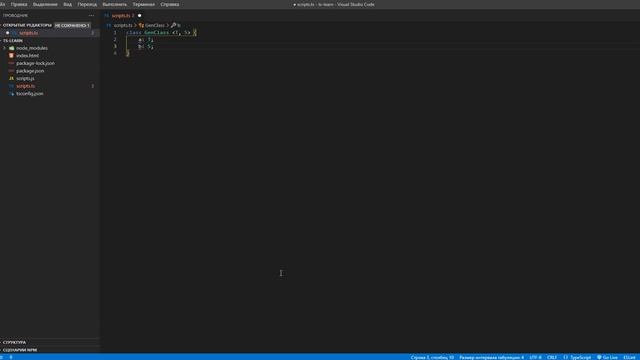Collapse the Открытые редакторы section
The image size is (640, 360).
[x=27, y=25]
